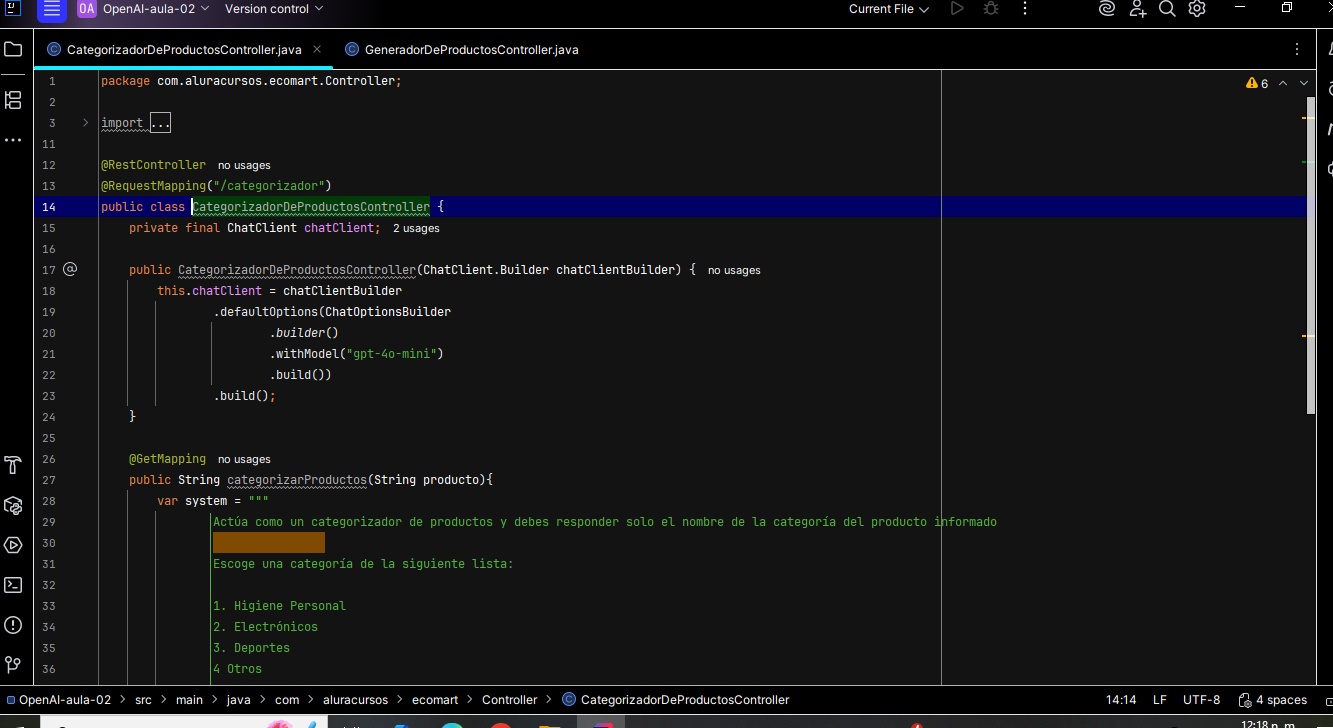Viewport: 1333px width, 728px height.
Task: Click the OA project badge icon
Action: coord(87,9)
